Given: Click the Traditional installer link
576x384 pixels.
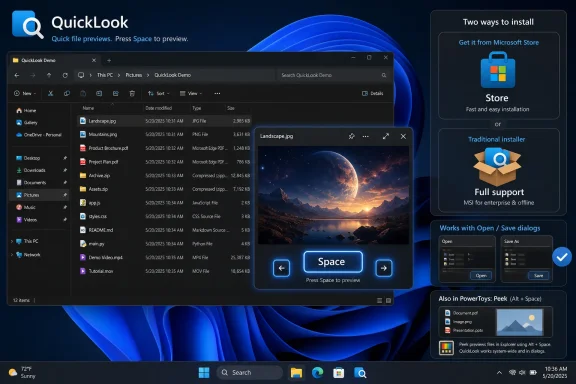Looking at the screenshot, I should click(x=496, y=139).
